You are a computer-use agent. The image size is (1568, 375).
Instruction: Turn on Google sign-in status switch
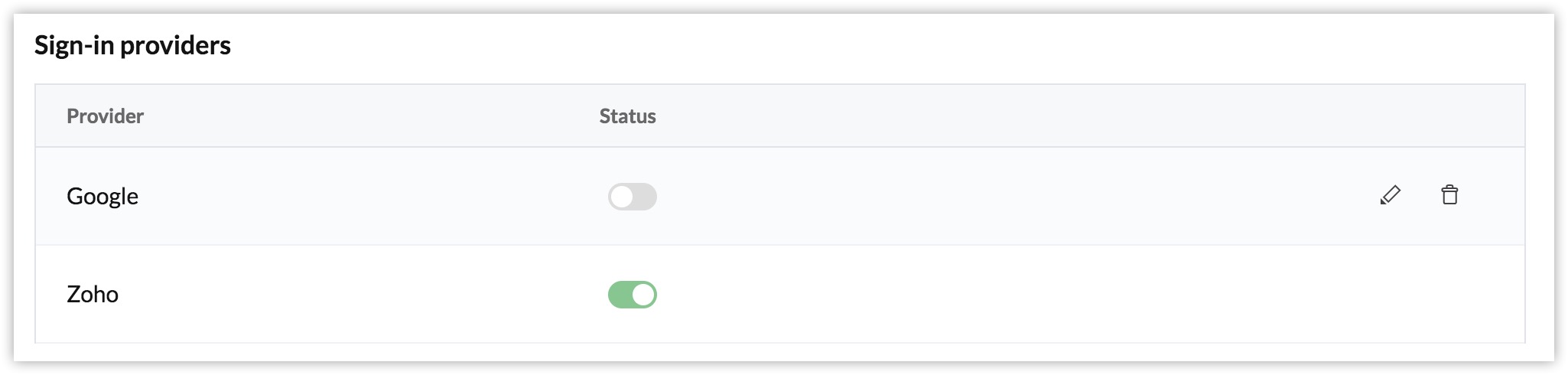tap(632, 197)
